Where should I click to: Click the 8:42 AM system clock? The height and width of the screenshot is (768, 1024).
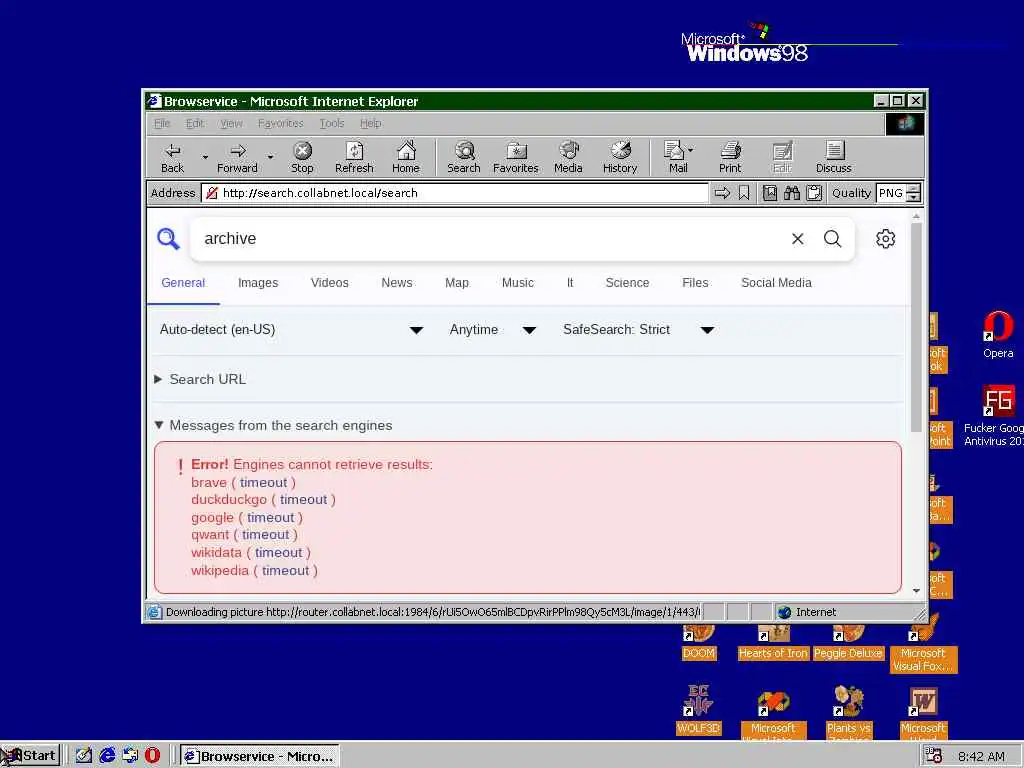point(981,756)
